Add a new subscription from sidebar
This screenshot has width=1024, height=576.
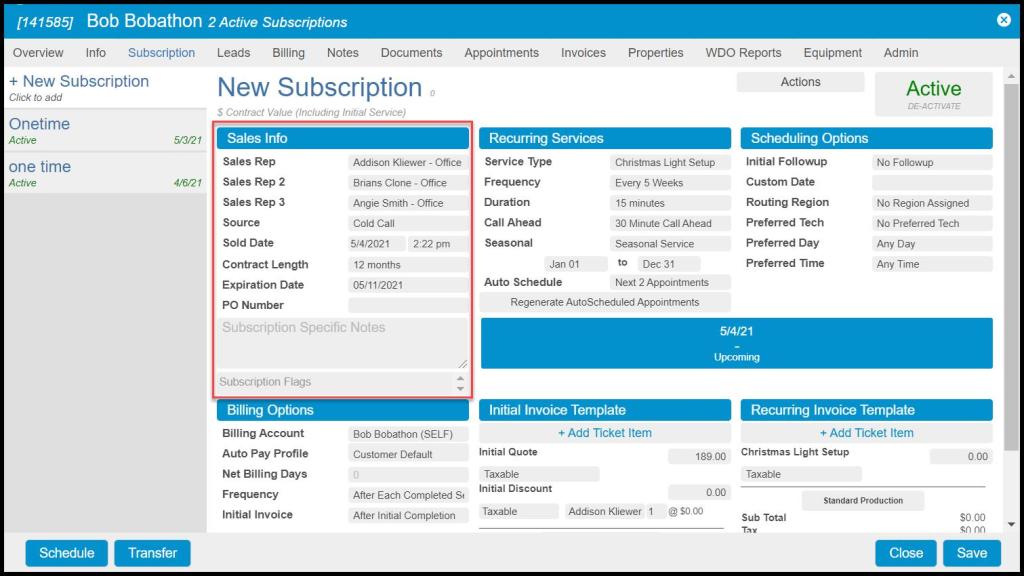click(79, 82)
